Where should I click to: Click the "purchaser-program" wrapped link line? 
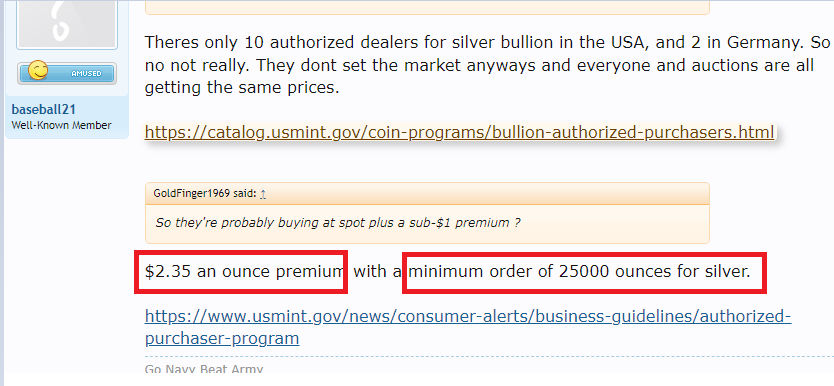tap(222, 338)
